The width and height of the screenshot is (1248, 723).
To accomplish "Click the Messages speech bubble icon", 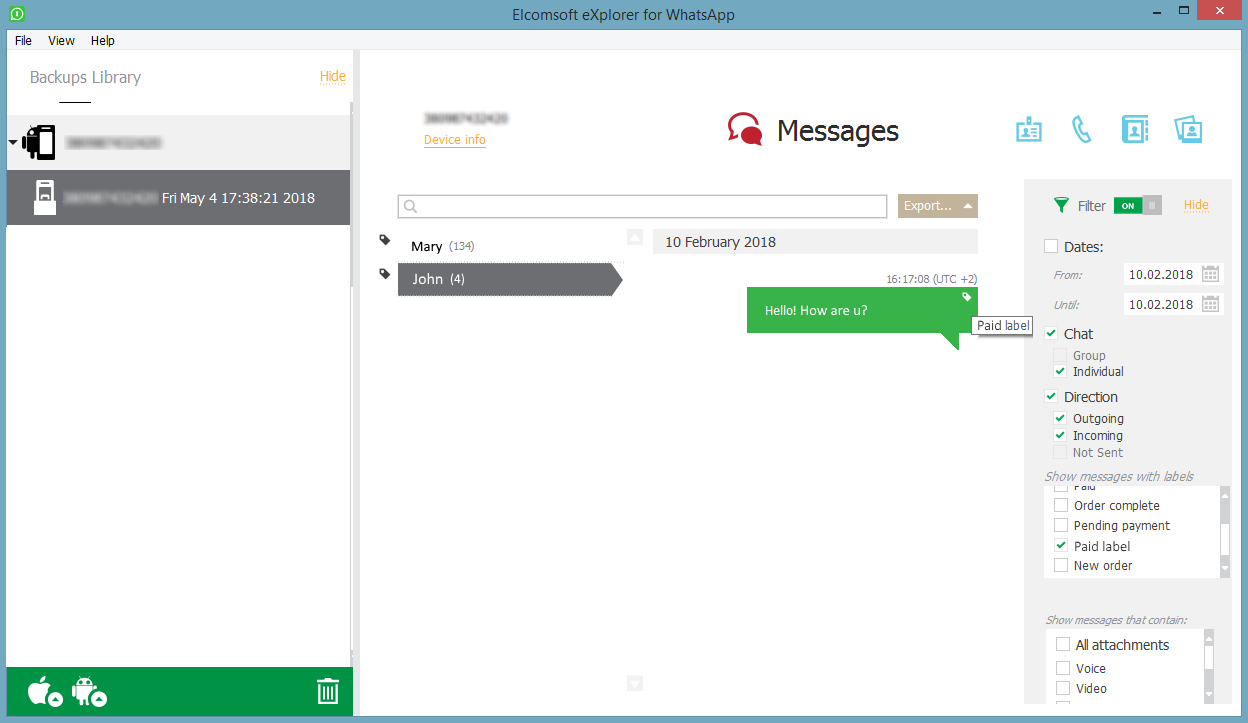I will (744, 130).
